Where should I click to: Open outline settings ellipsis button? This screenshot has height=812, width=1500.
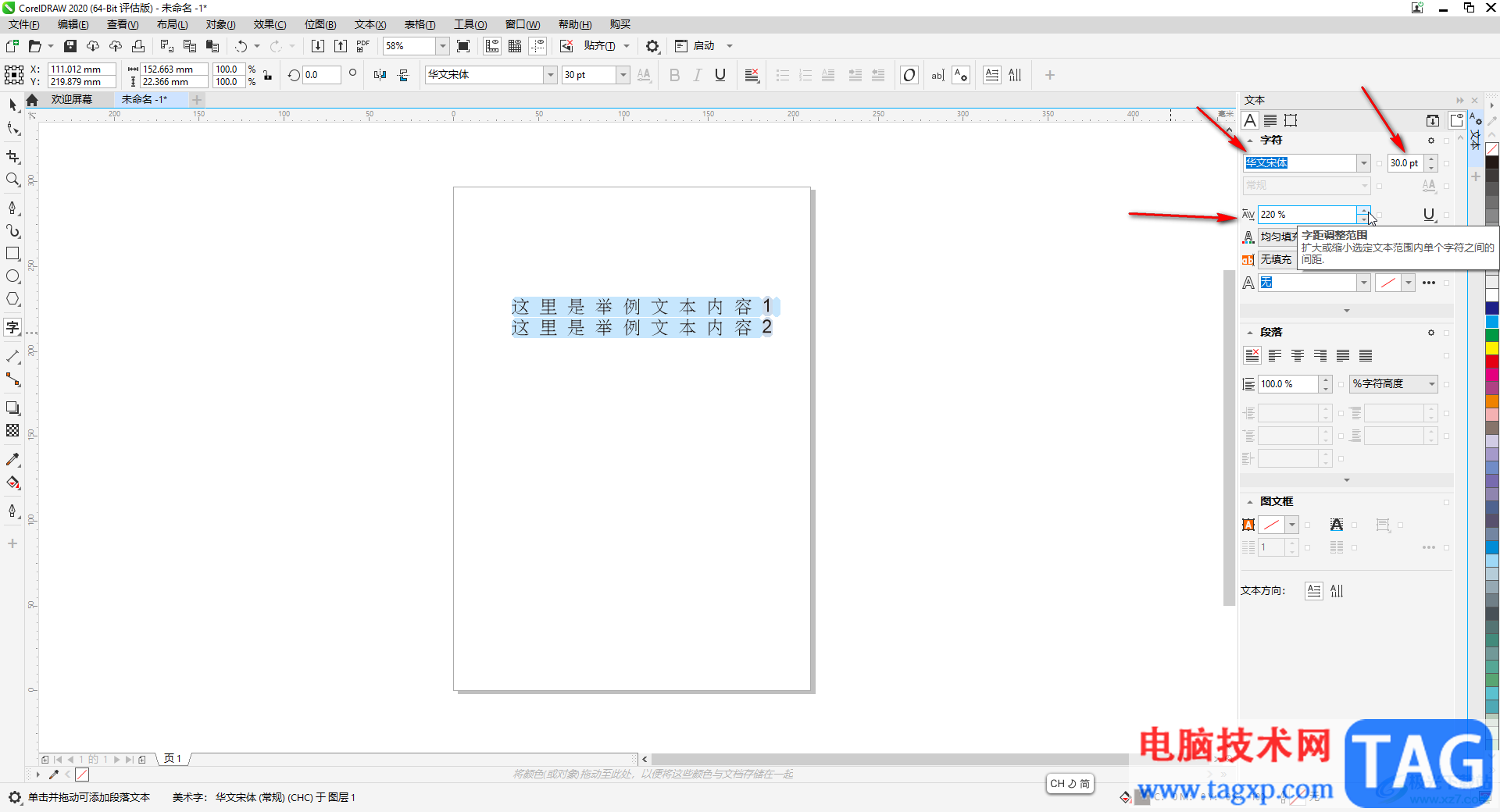(x=1429, y=283)
